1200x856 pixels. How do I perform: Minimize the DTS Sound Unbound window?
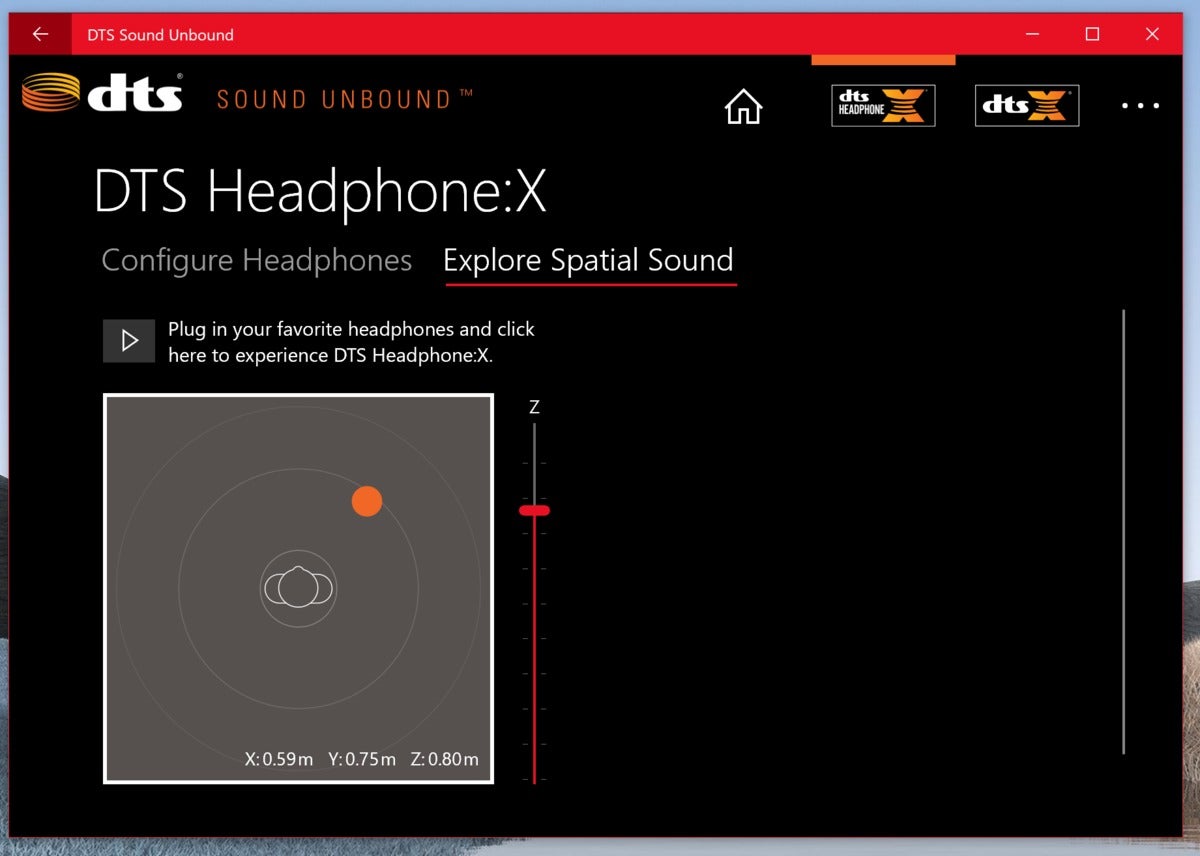coord(1031,34)
